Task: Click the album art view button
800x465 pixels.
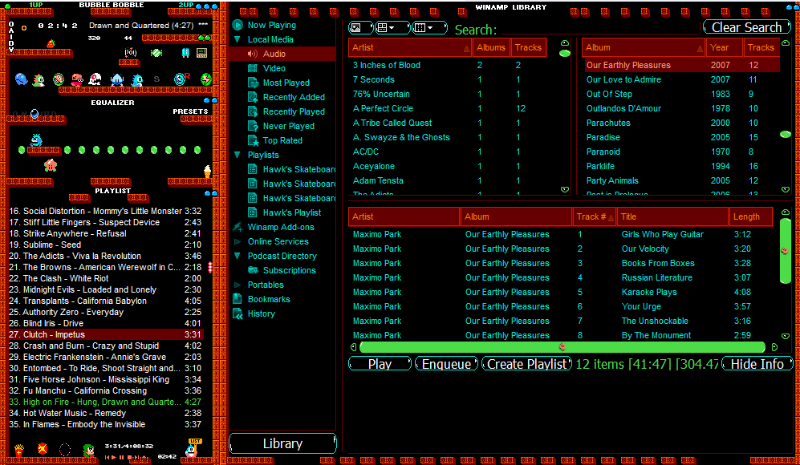Action: [x=359, y=28]
